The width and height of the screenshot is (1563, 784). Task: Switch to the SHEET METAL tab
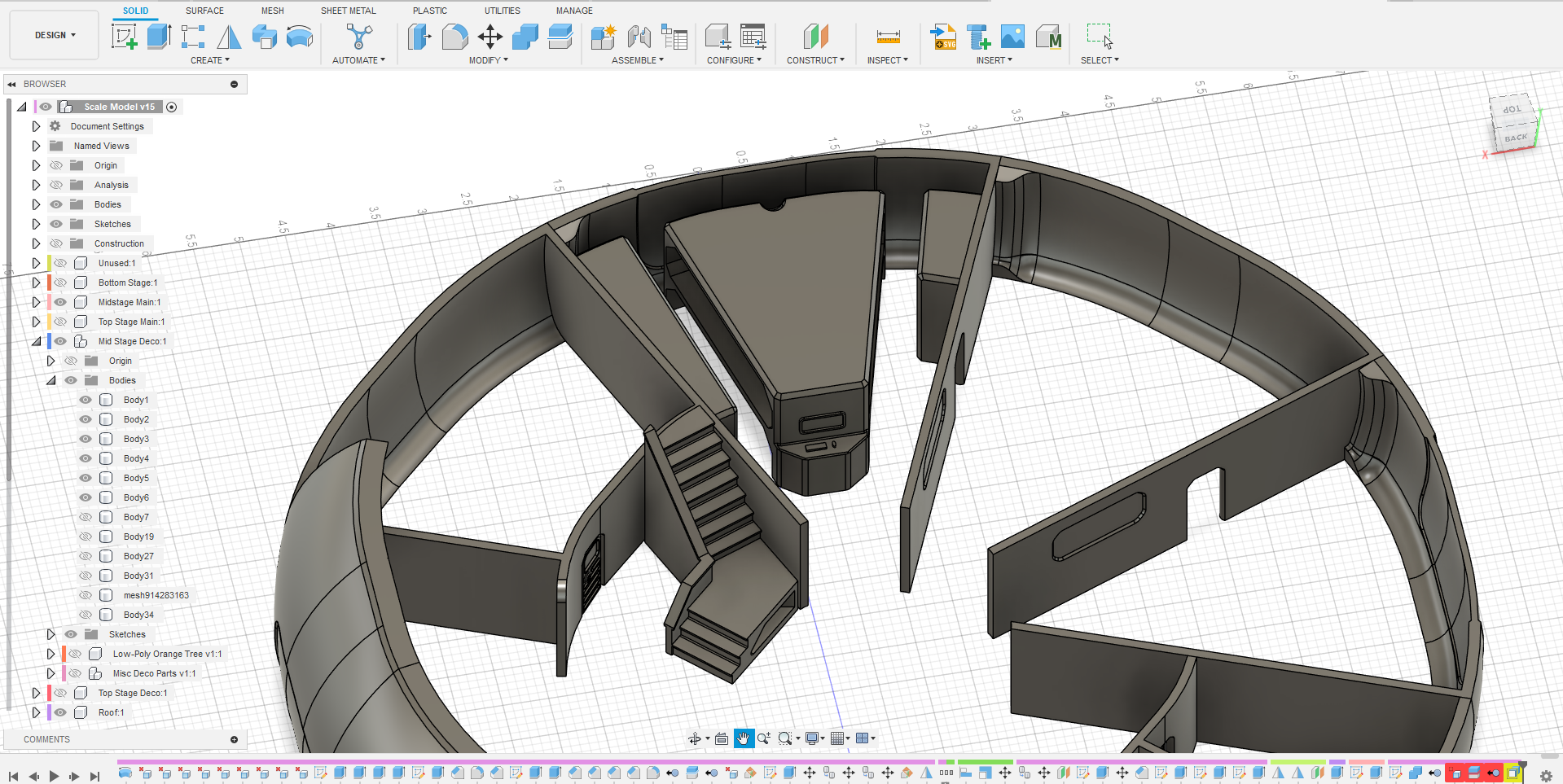coord(349,11)
